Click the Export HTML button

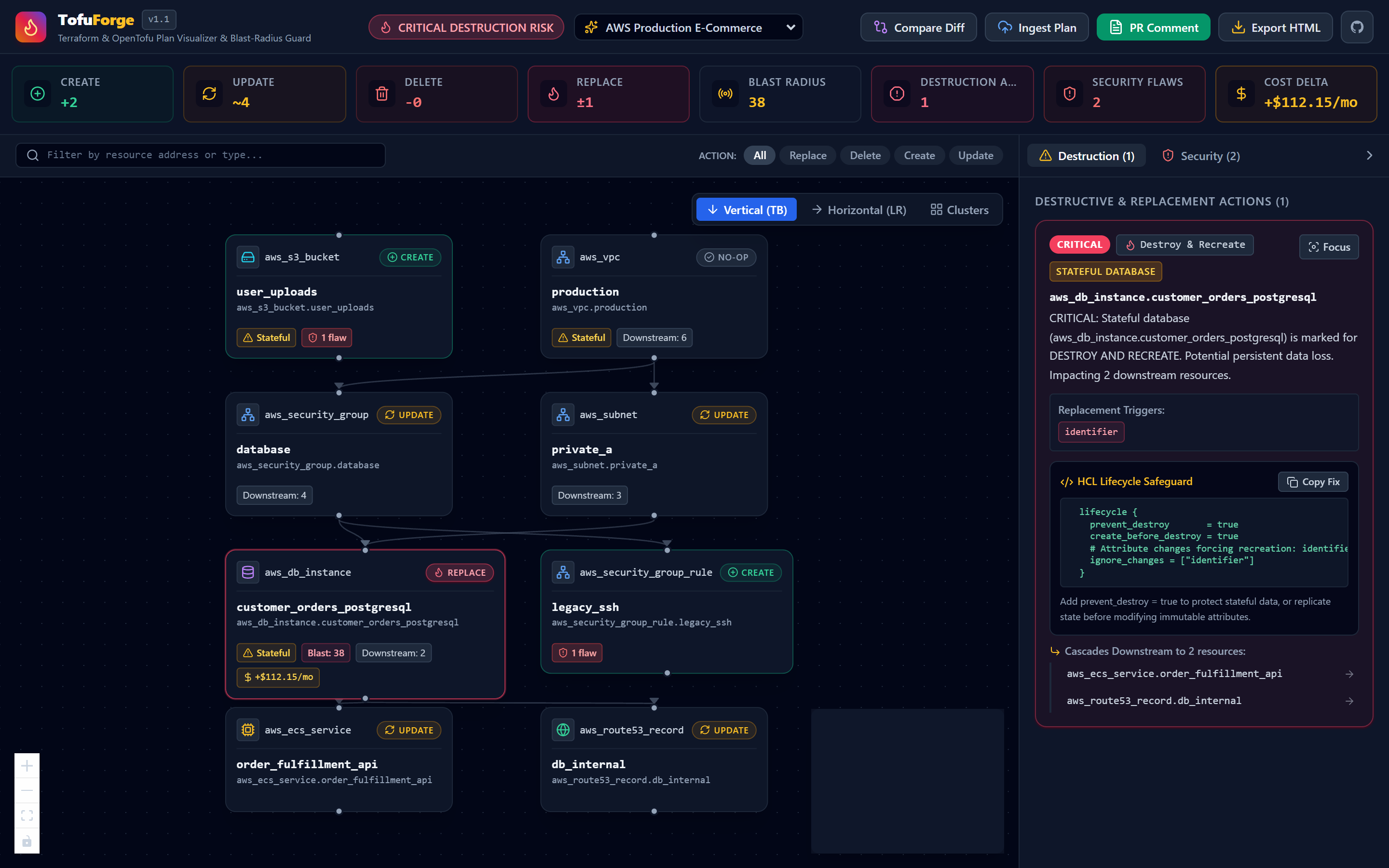point(1275,27)
